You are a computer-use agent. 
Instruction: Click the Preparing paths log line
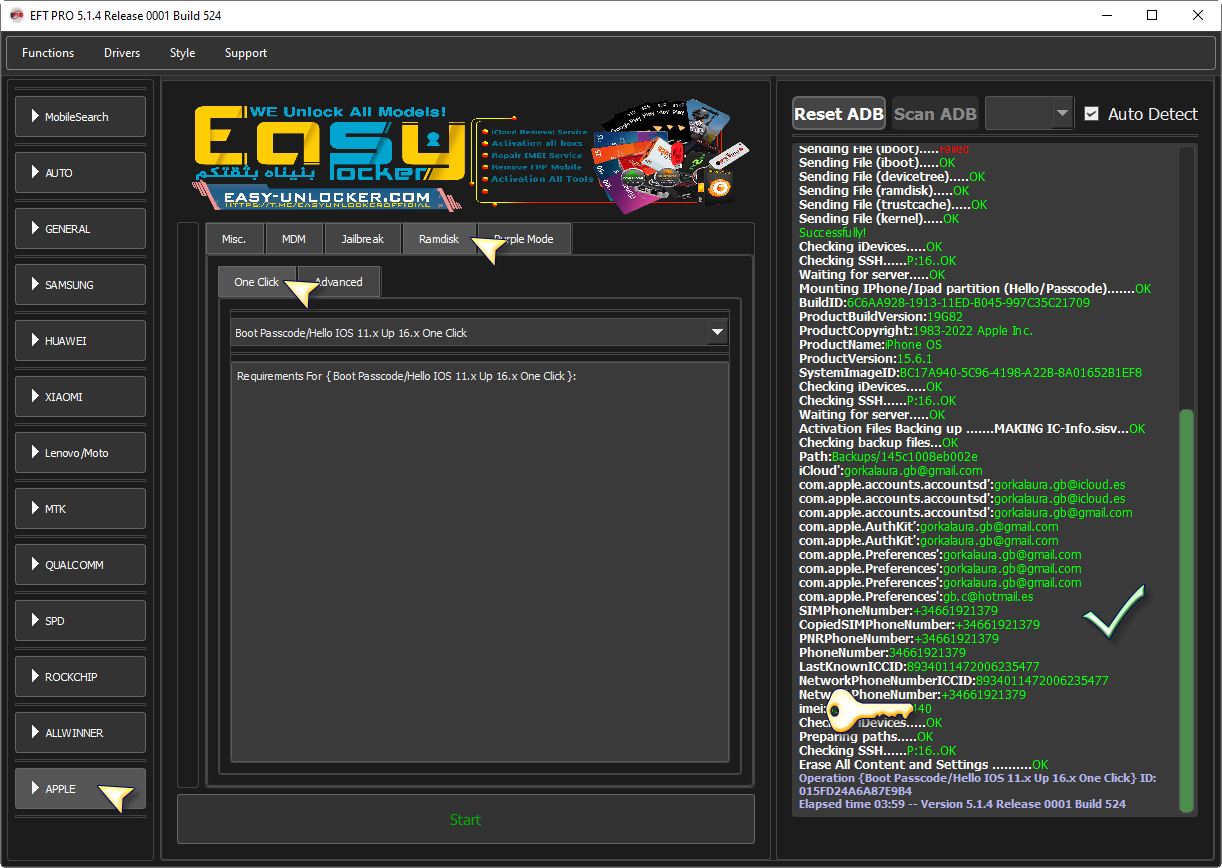pos(866,737)
